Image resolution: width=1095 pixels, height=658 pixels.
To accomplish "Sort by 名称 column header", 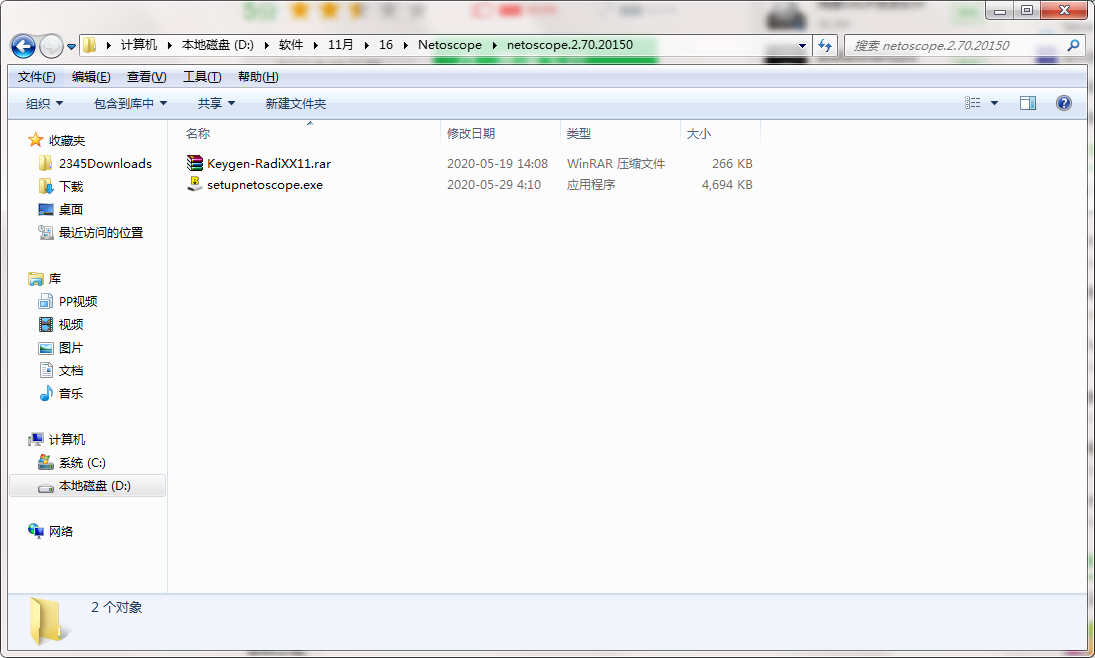I will pyautogui.click(x=198, y=133).
